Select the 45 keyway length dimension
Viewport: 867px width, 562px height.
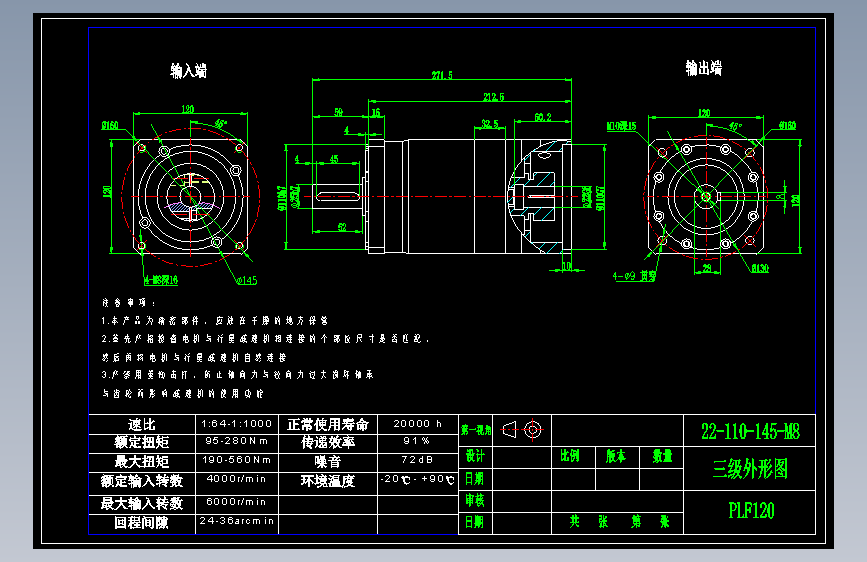click(x=334, y=159)
